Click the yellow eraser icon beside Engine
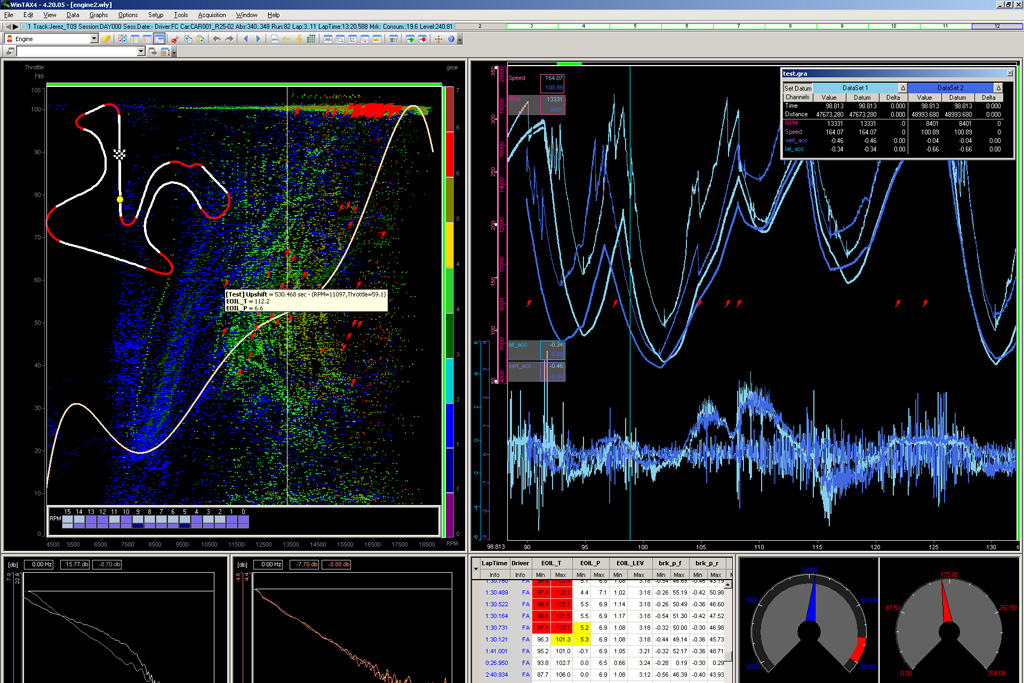Image resolution: width=1024 pixels, height=683 pixels. pos(106,39)
